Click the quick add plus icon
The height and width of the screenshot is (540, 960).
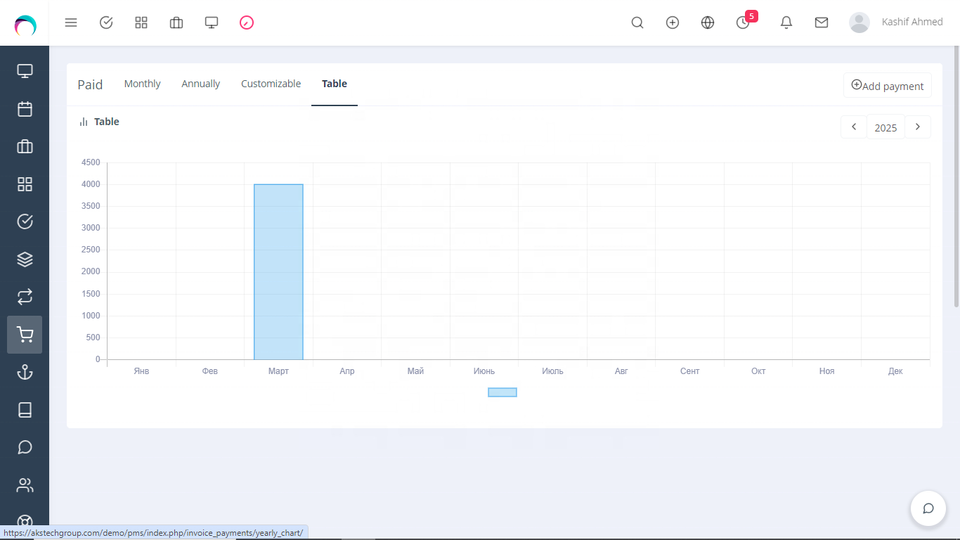(x=672, y=22)
